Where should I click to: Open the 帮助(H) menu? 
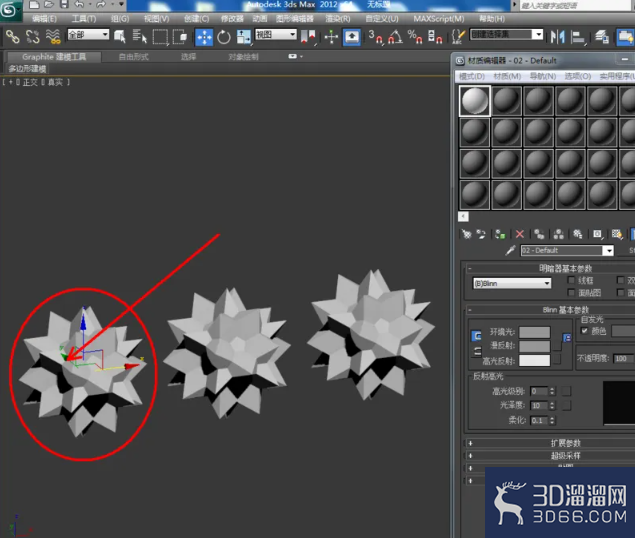[x=492, y=19]
